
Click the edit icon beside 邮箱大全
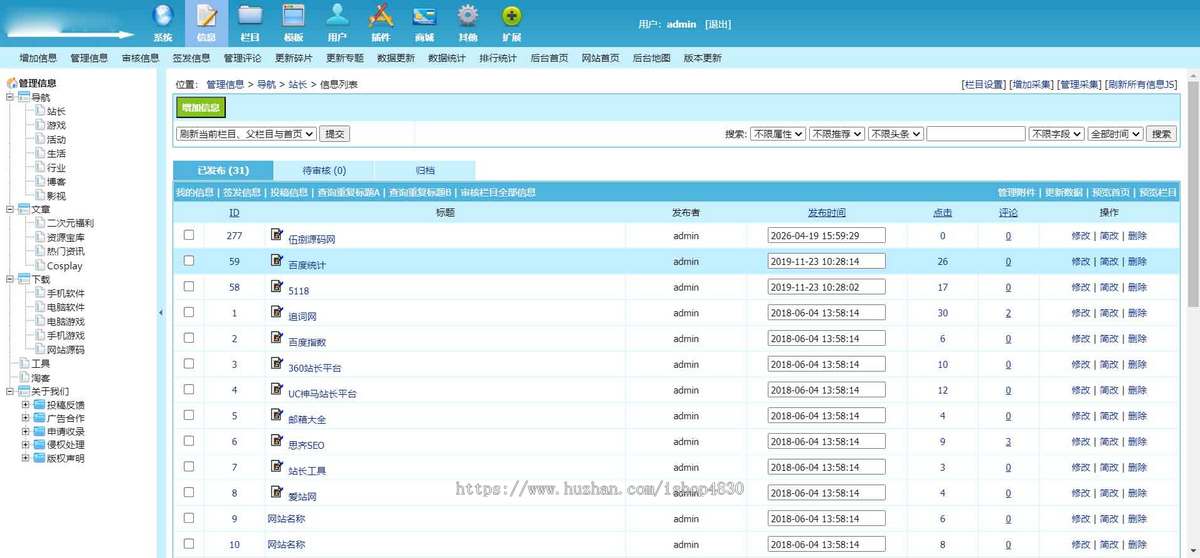[x=277, y=414]
